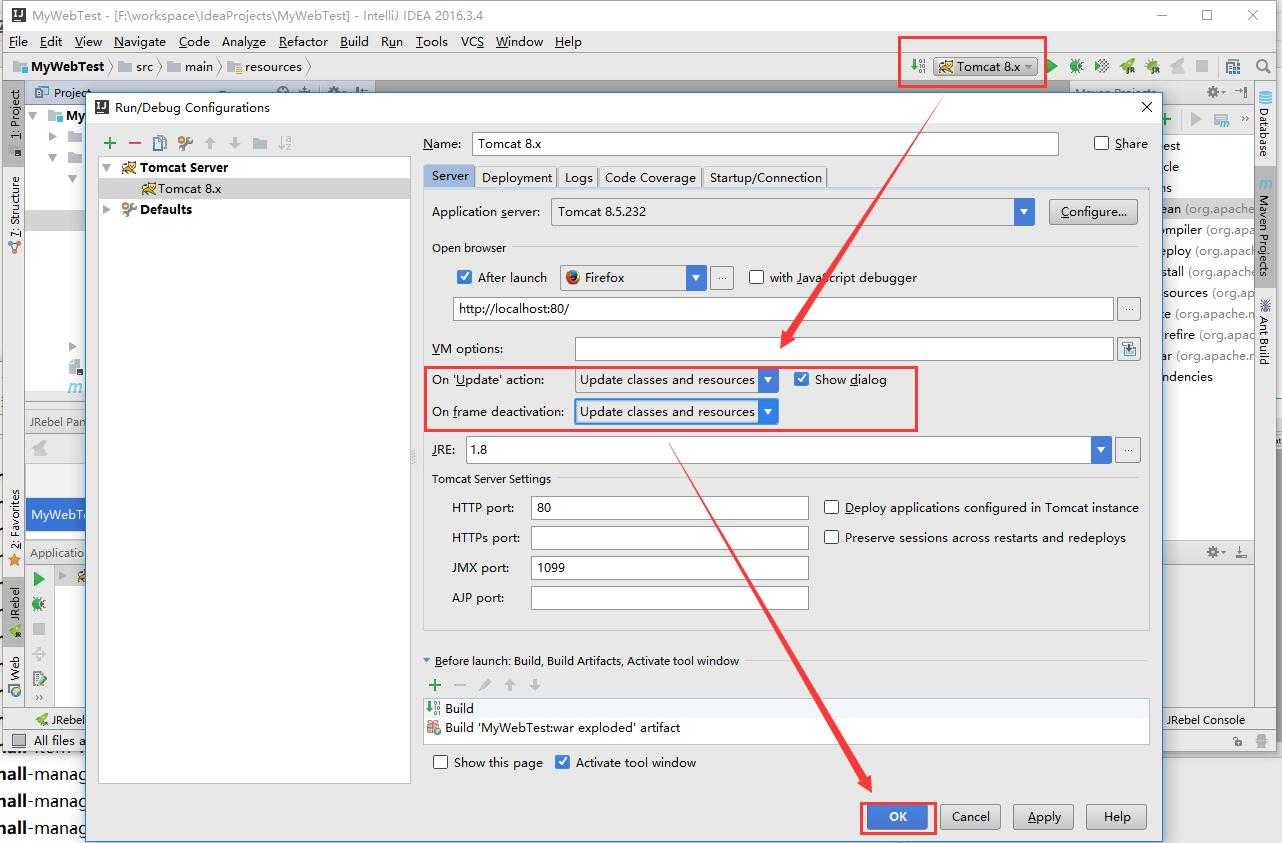Collapse the Before launch section
The image size is (1282, 843).
pos(428,661)
